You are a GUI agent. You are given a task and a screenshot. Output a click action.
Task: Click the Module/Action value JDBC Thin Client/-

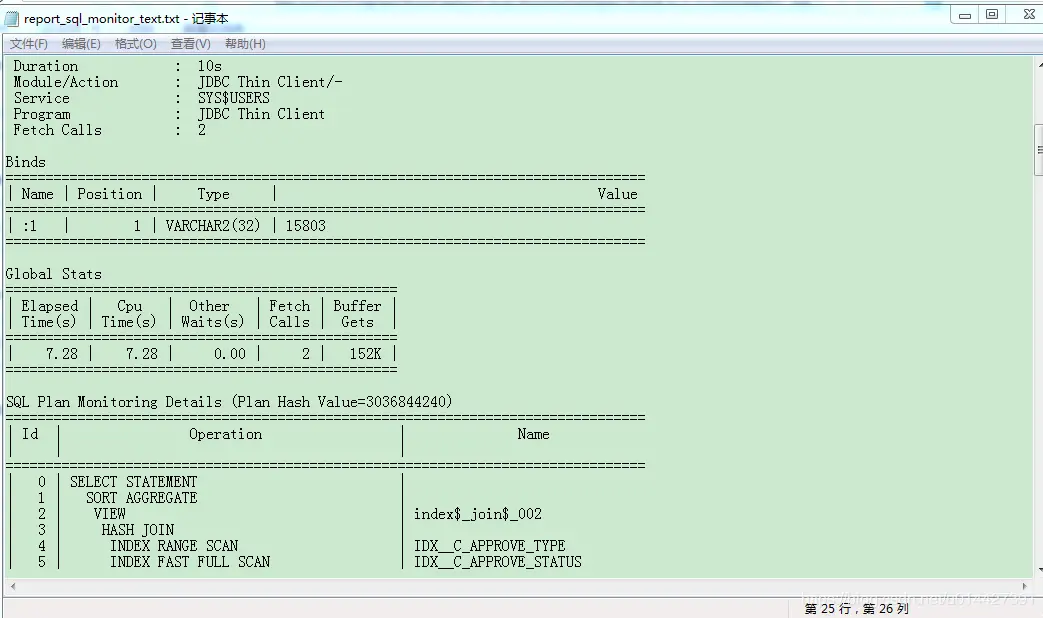click(270, 82)
